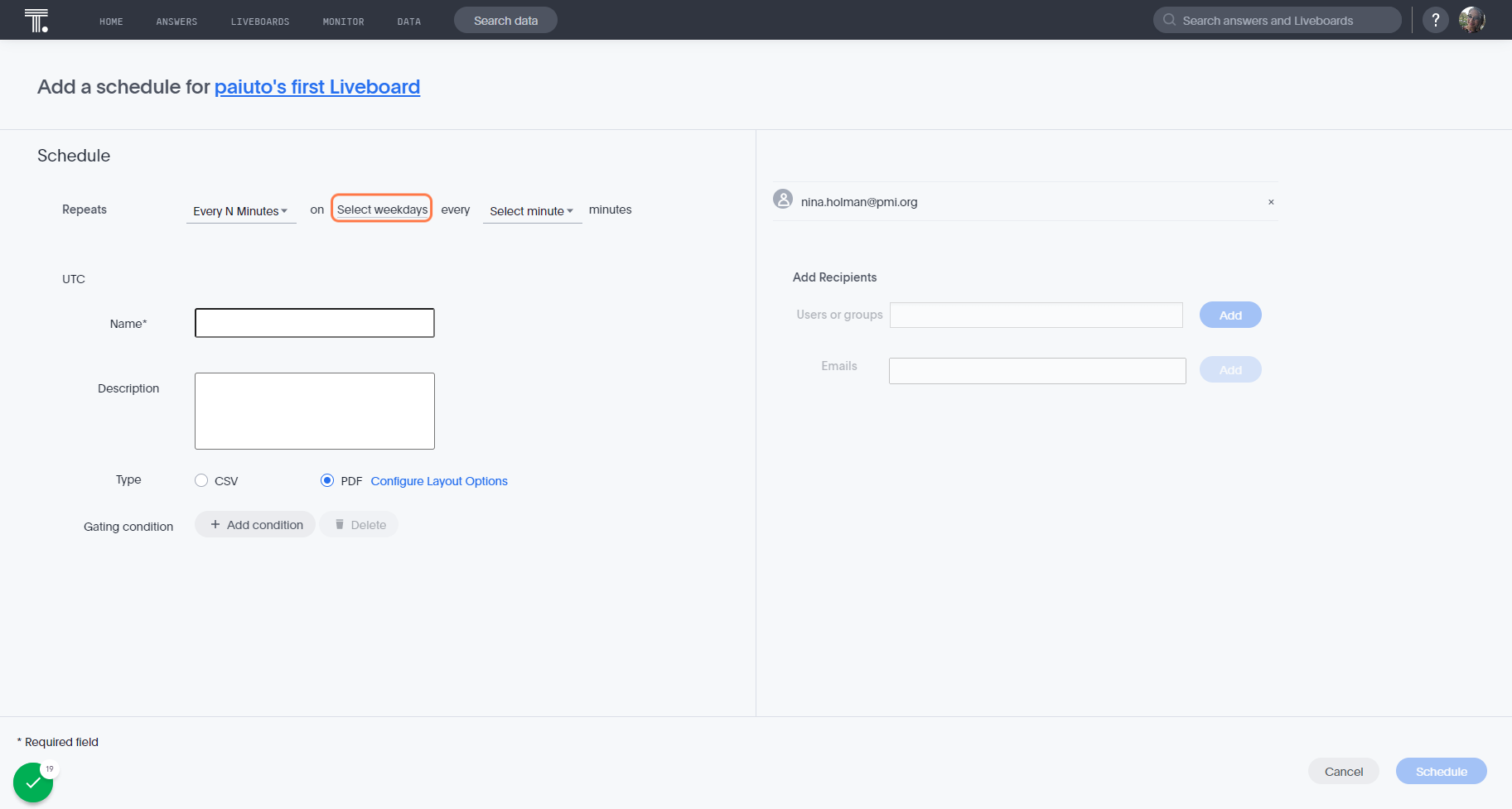Click the Emails input field
The image size is (1512, 809).
tap(1037, 371)
